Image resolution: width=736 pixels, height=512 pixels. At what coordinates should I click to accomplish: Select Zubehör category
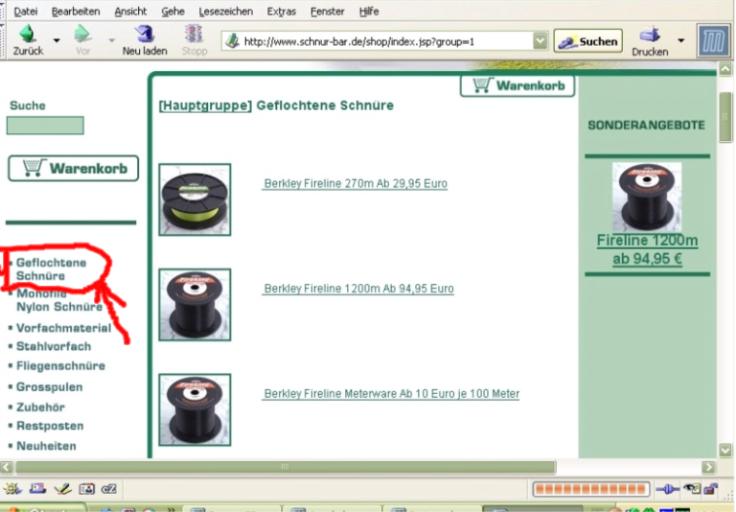point(40,407)
